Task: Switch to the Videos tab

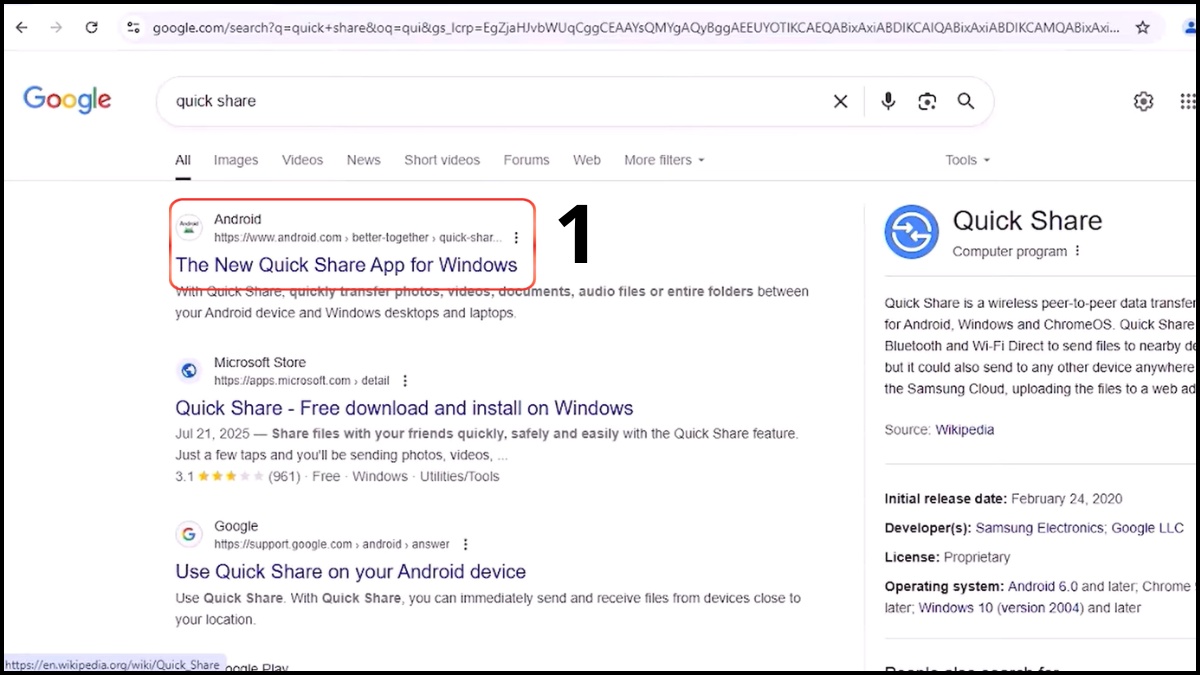Action: pos(302,160)
